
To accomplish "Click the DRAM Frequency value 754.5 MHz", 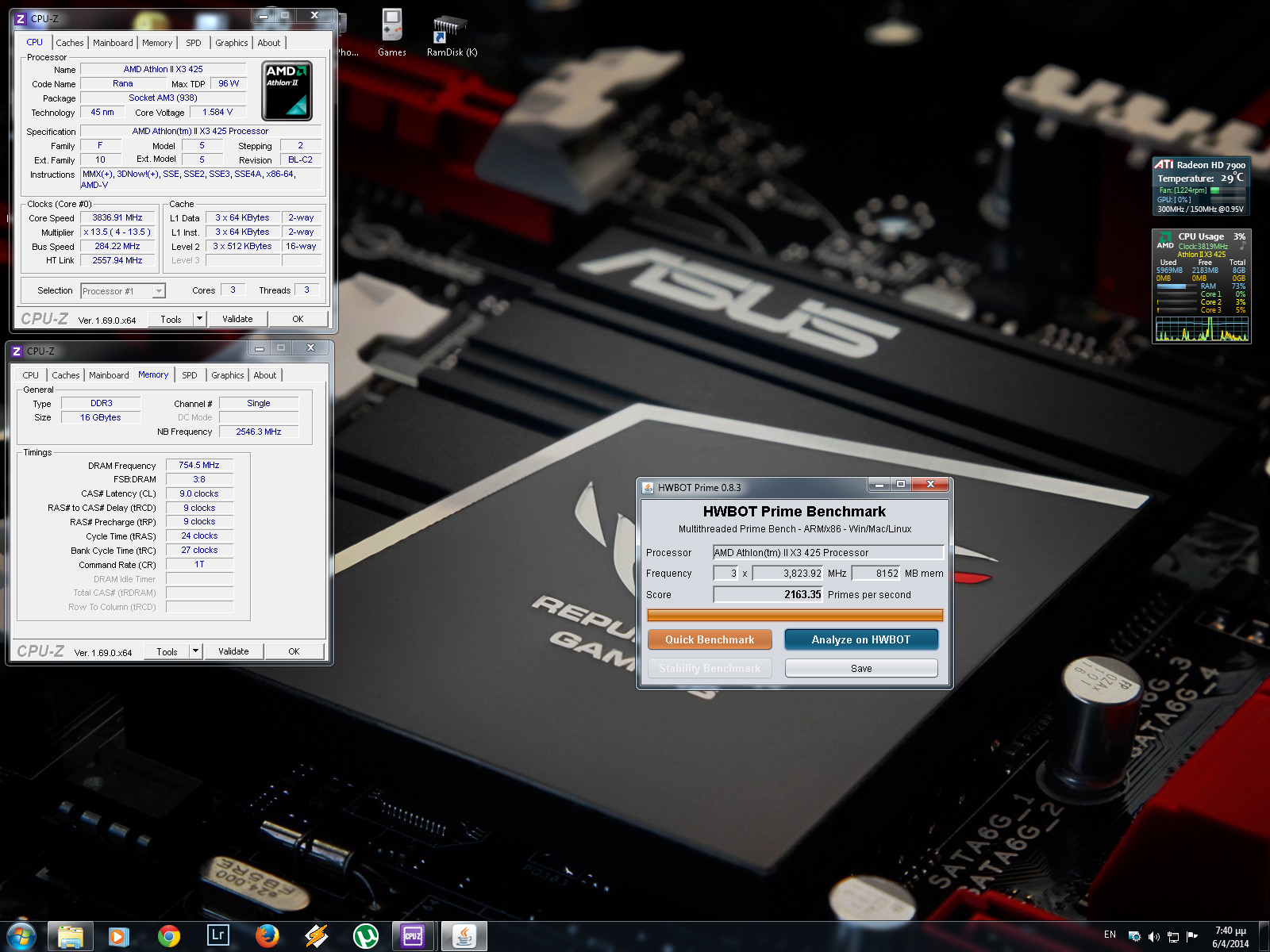I will [x=199, y=465].
